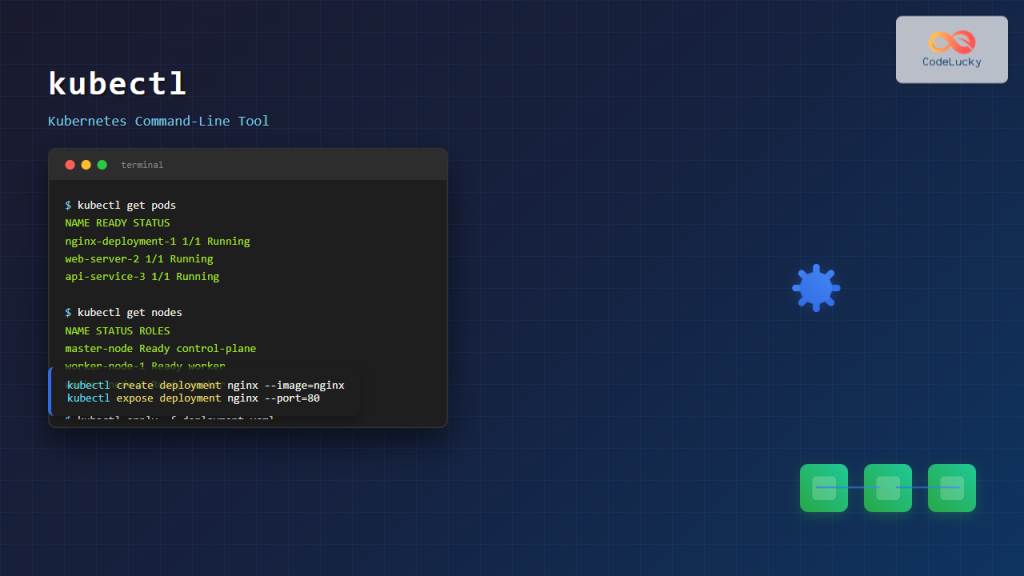This screenshot has height=576, width=1024.
Task: Click the terminal title bar label
Action: tap(141, 164)
